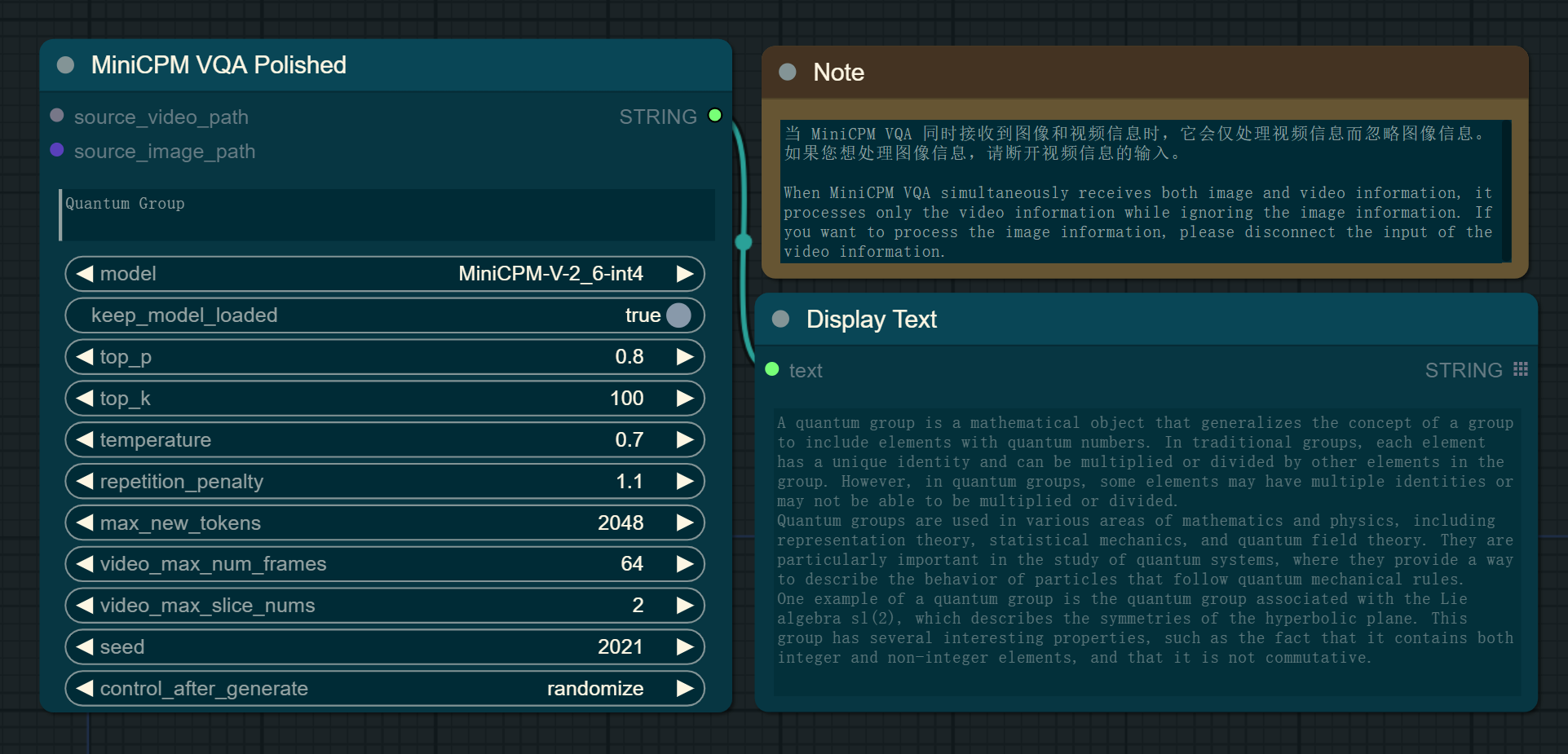Increase seed value
Image resolution: width=1568 pixels, height=754 pixels.
pos(685,647)
